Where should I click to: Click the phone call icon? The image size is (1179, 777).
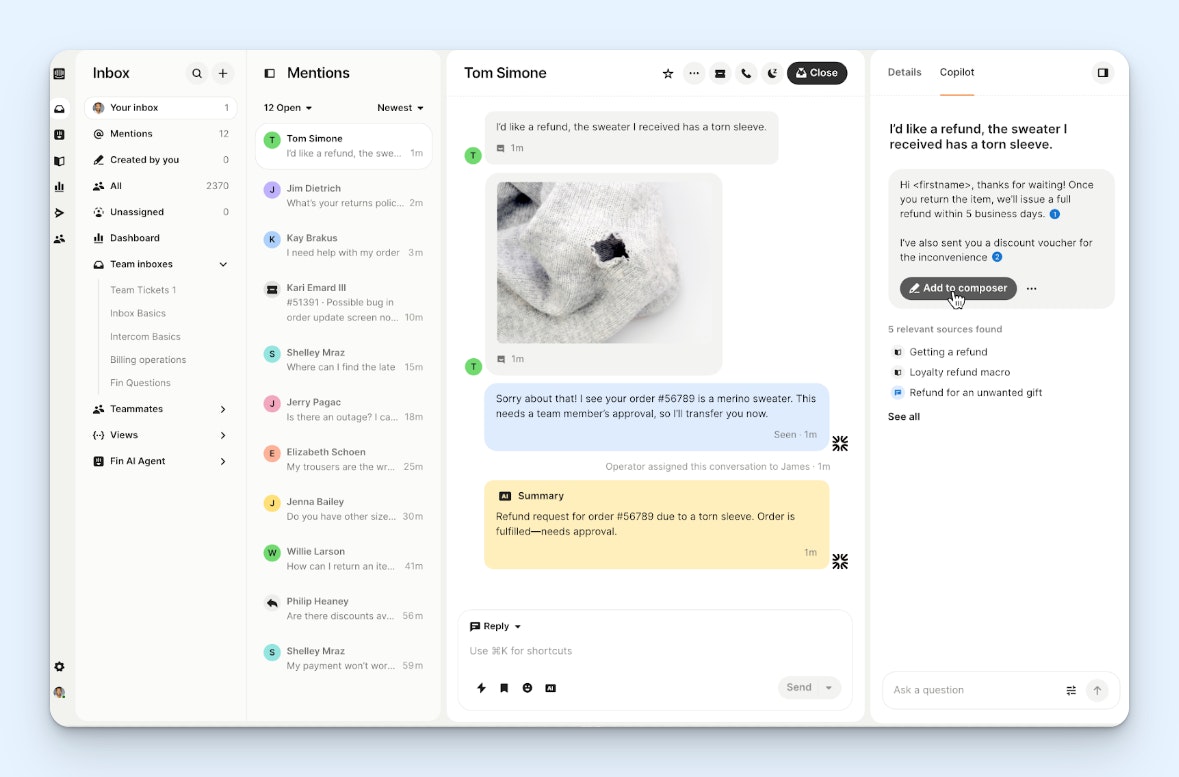pyautogui.click(x=746, y=73)
